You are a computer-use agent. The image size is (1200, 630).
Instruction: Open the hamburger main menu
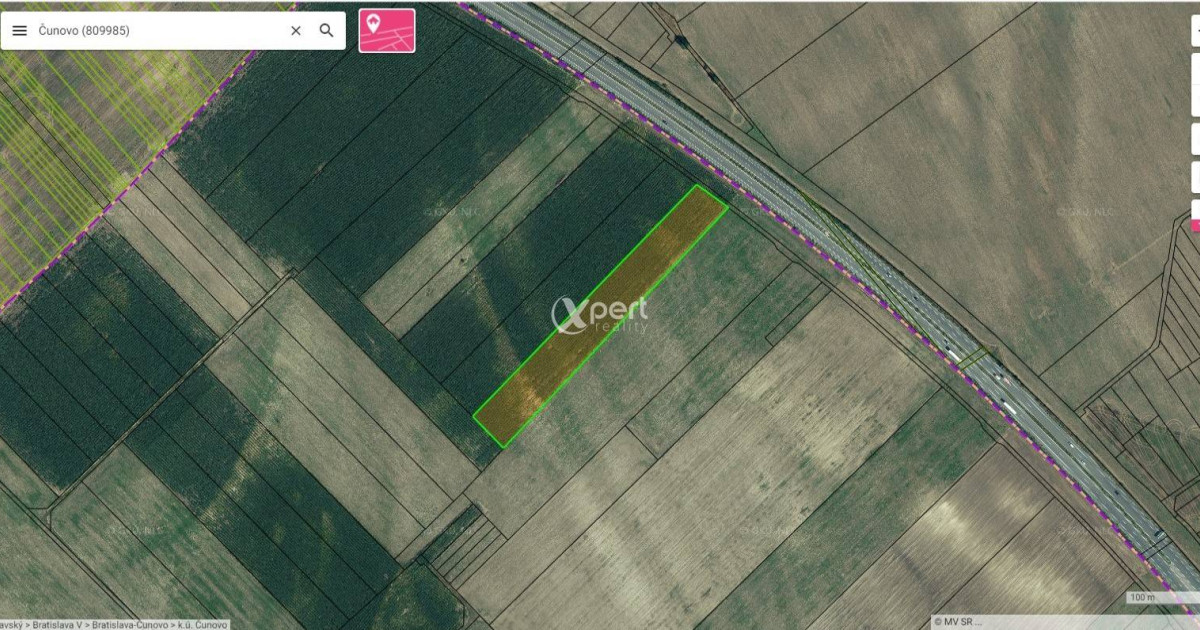pyautogui.click(x=19, y=31)
